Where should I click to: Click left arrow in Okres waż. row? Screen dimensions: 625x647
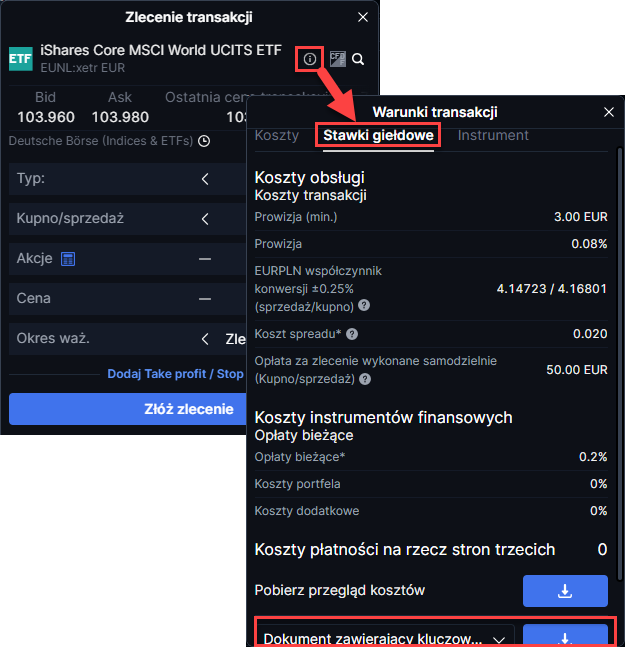coord(205,339)
